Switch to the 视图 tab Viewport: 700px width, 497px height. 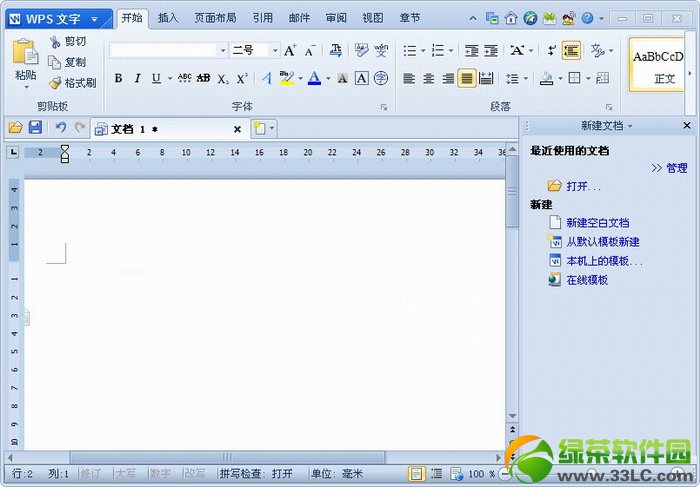click(373, 18)
